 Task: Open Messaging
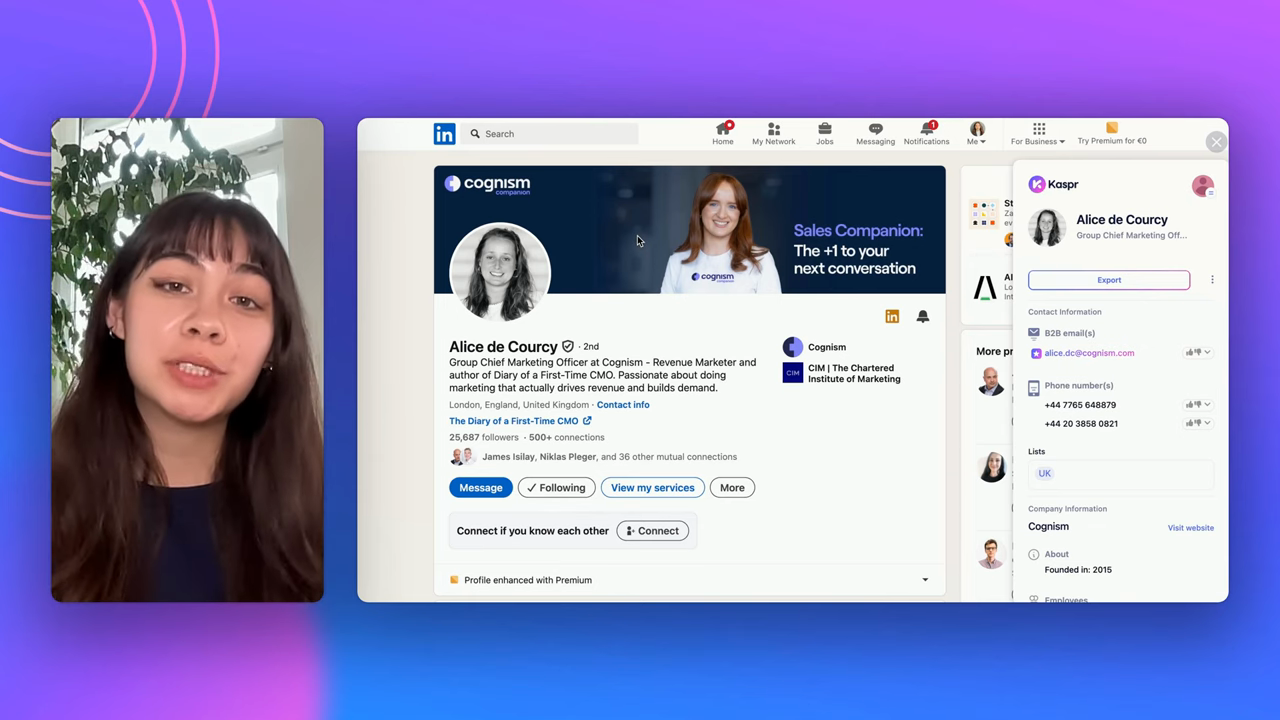875,134
